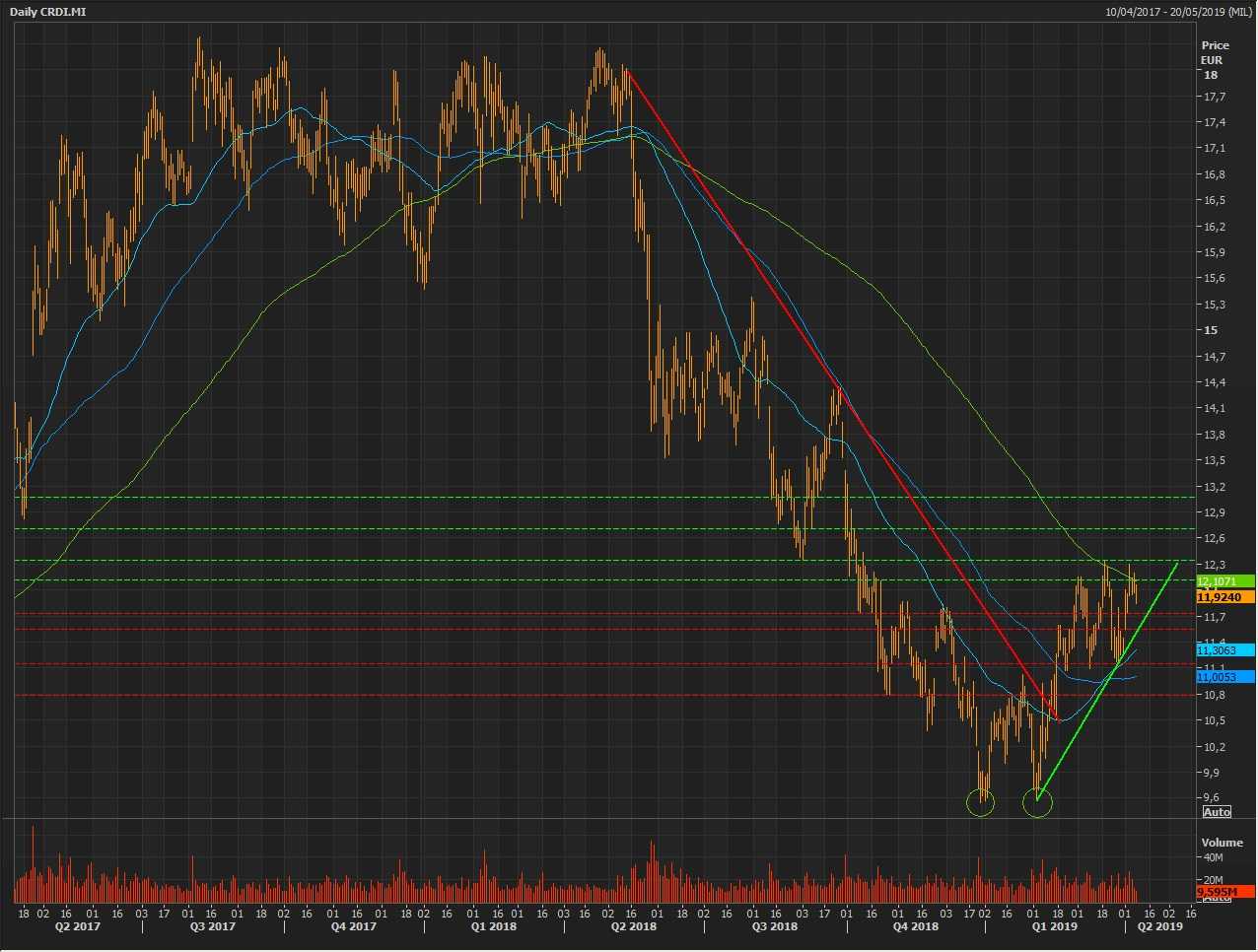Click the Price EUR axis label
The height and width of the screenshot is (952, 1258).
coord(1215,52)
